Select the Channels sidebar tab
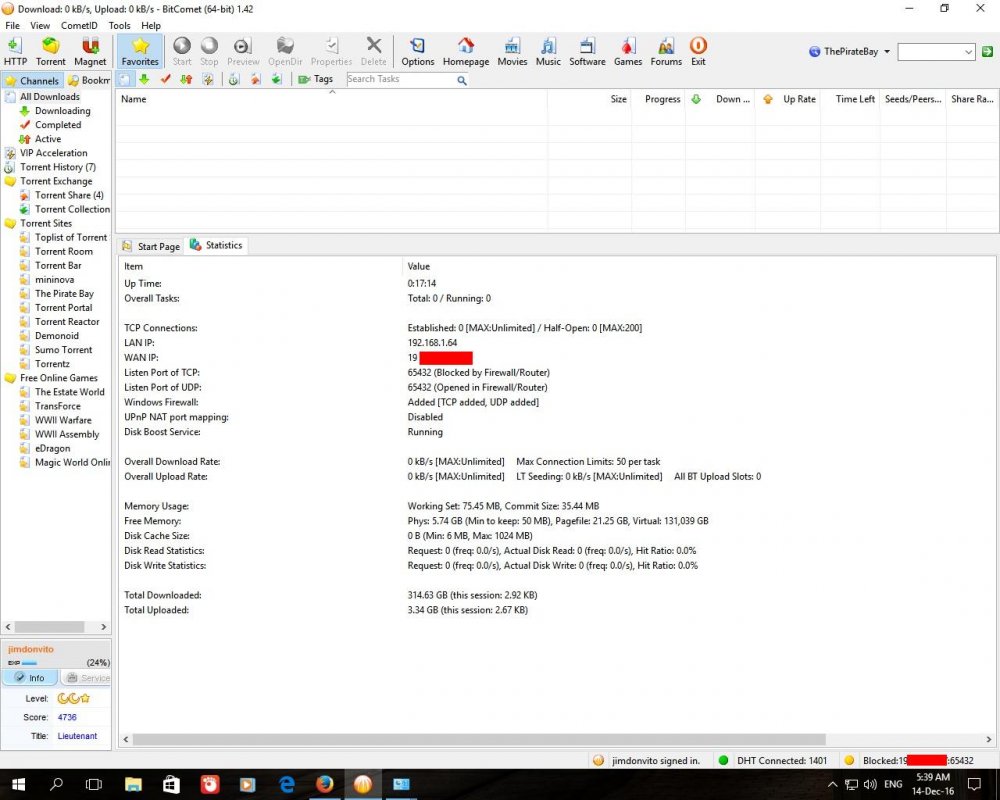Screen dimensions: 1000x800 point(33,80)
